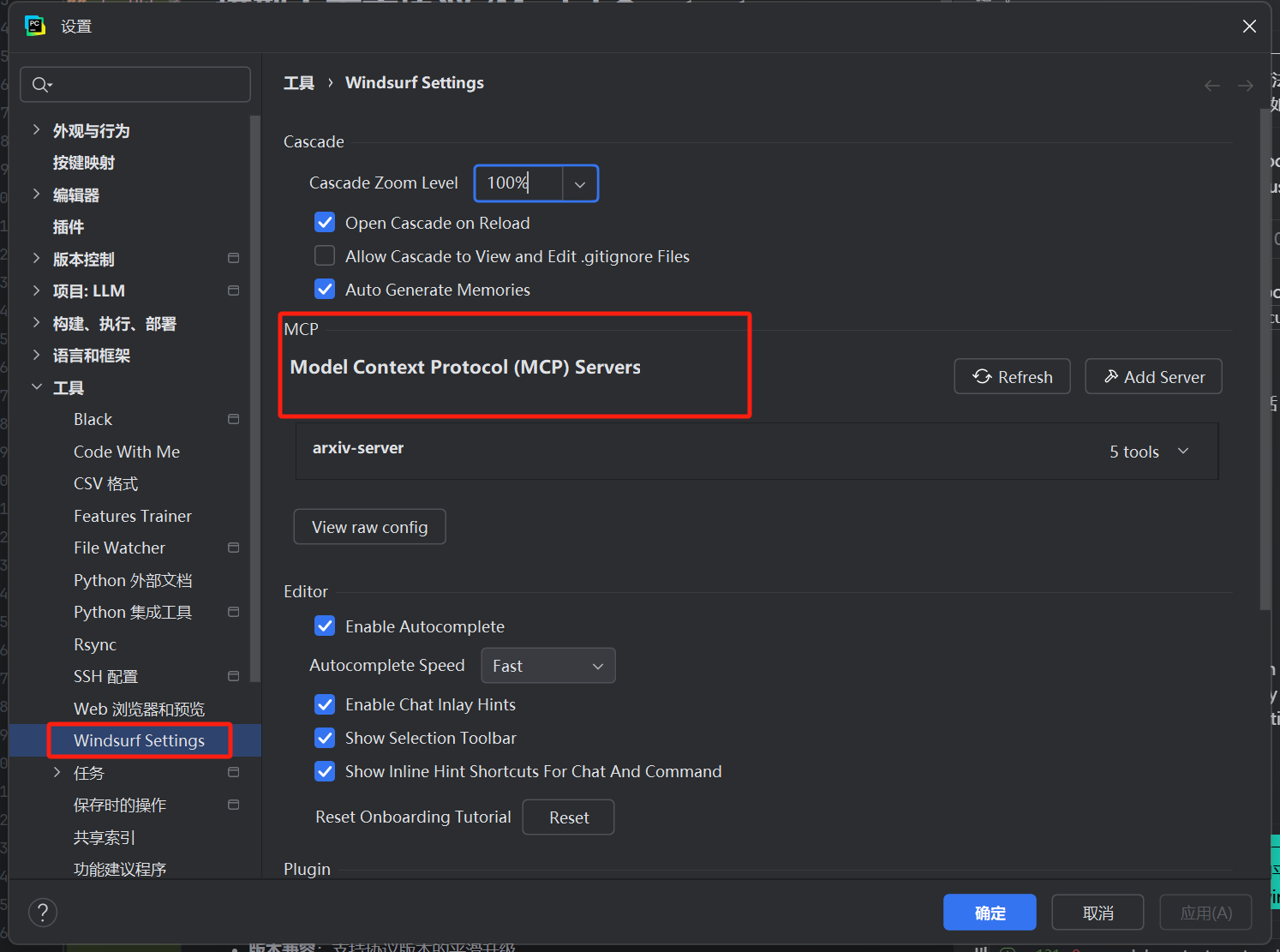Viewport: 1280px width, 952px height.
Task: Click View raw config button
Action: (369, 527)
